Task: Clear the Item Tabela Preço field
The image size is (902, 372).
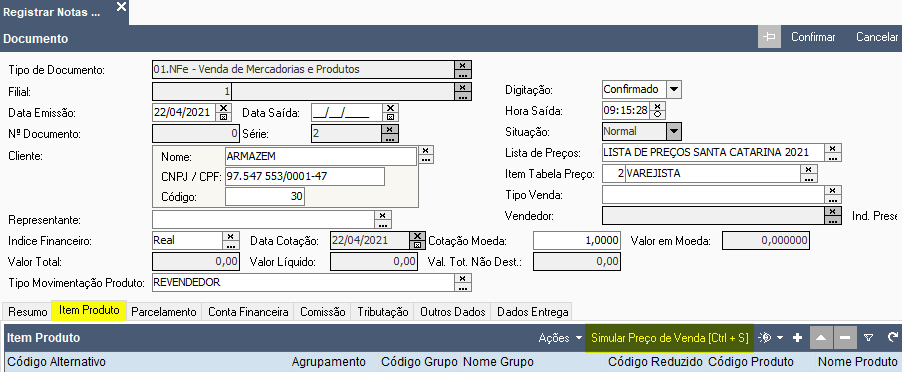Action: point(809,170)
